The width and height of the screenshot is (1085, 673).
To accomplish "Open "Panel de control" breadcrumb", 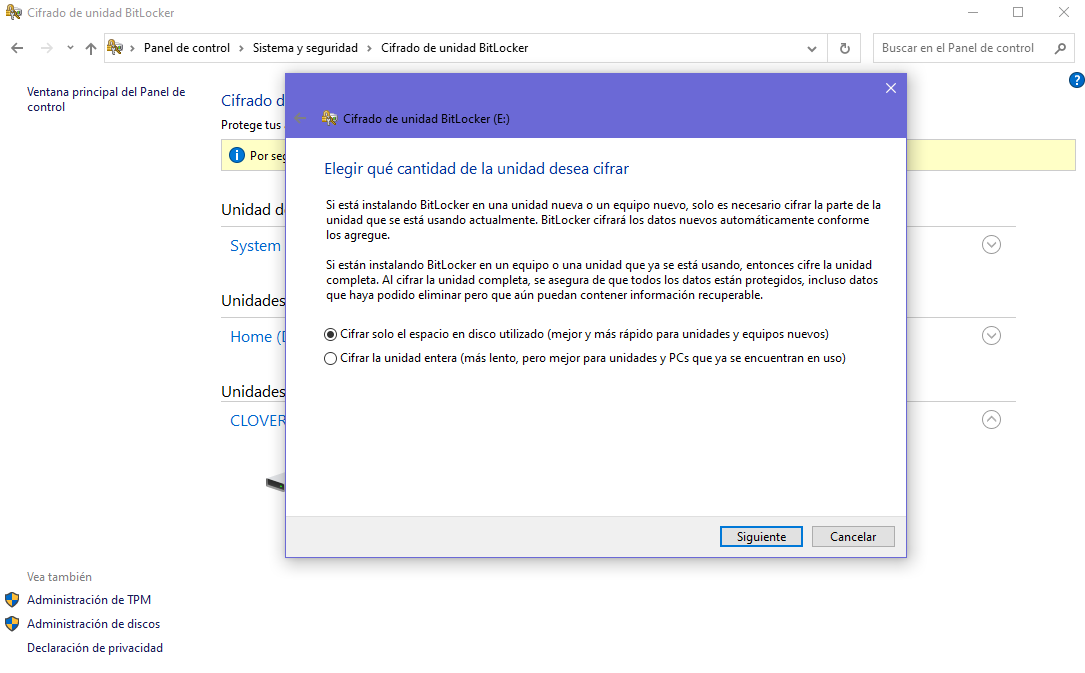I will [187, 48].
